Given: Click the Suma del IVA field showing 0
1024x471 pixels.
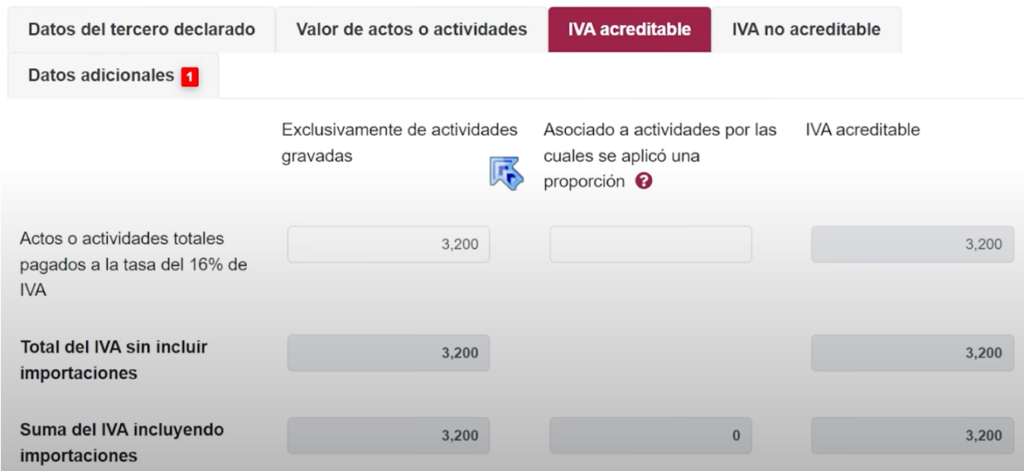Looking at the screenshot, I should tap(650, 435).
